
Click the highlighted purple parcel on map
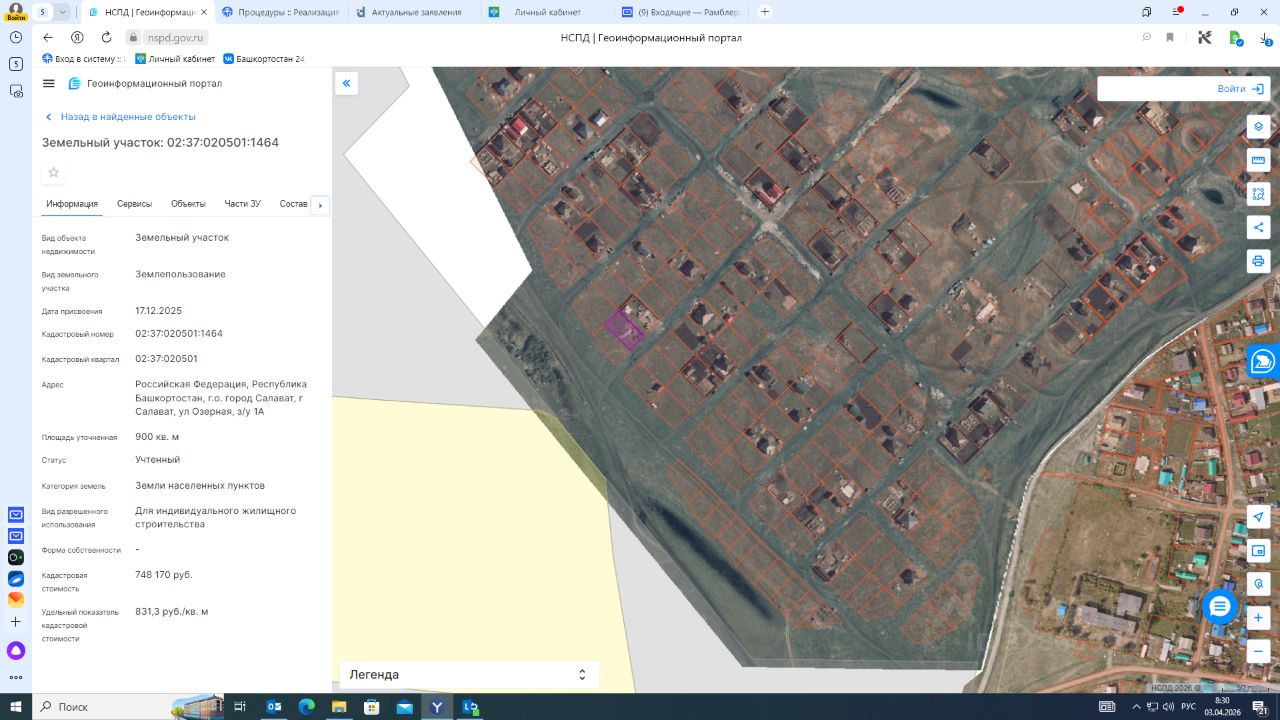(624, 329)
